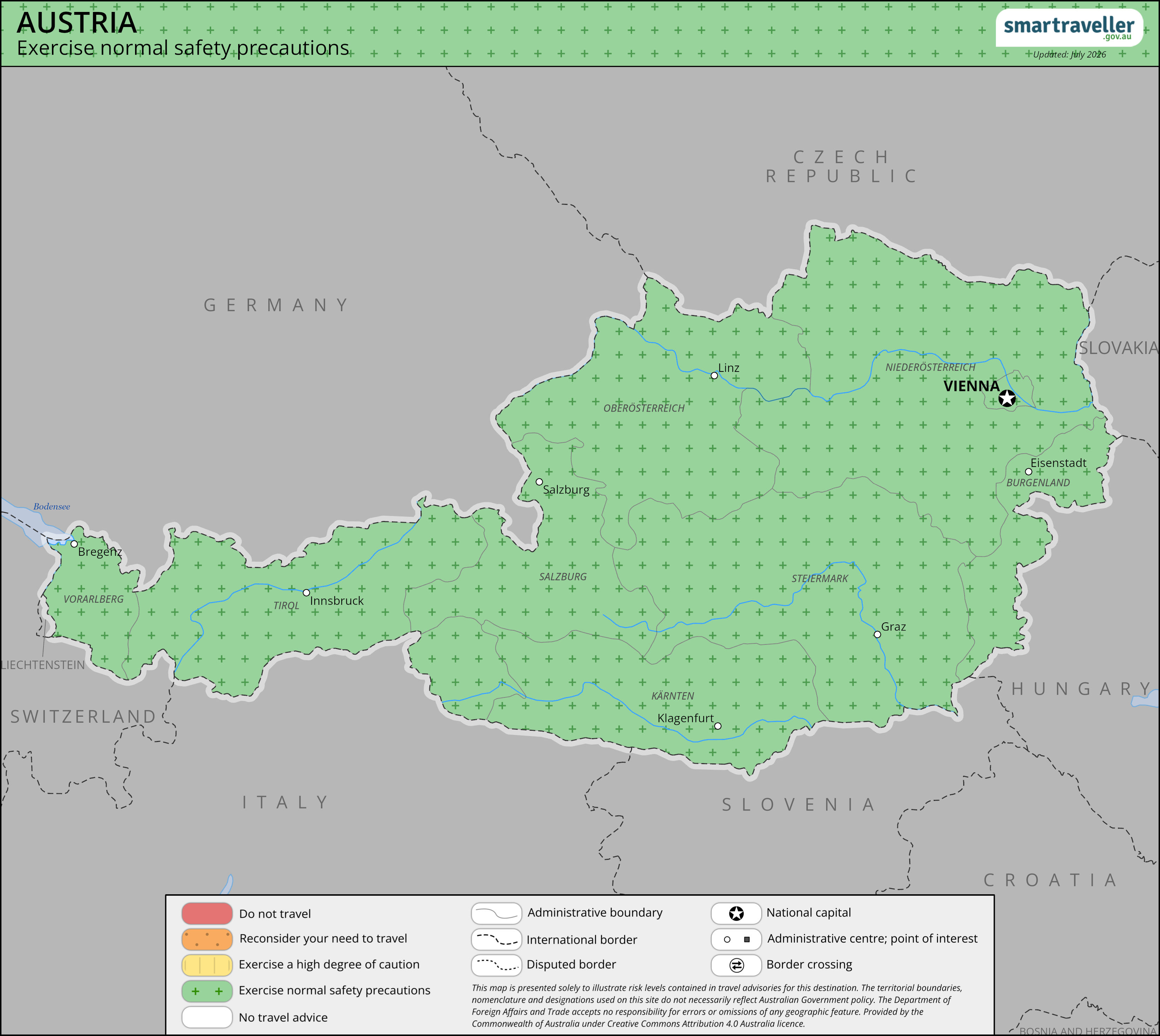Click the orange Reconsider your need to travel swatch

pos(207,939)
